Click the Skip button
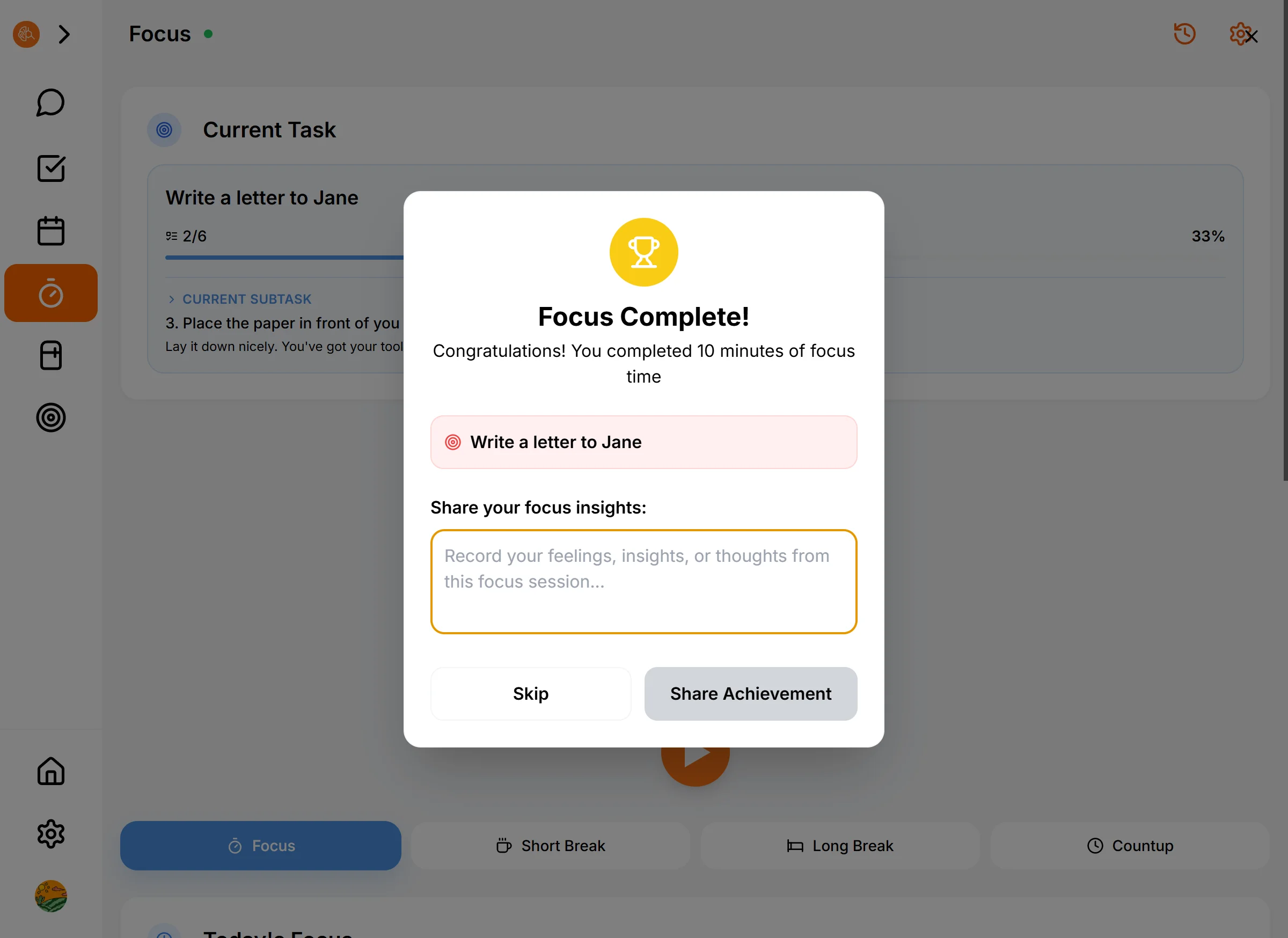The width and height of the screenshot is (1288, 938). coord(530,693)
